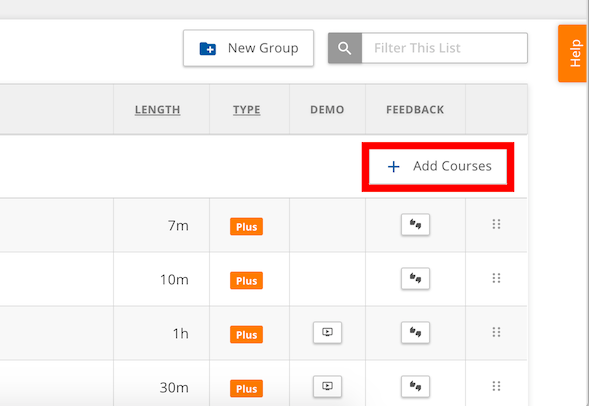Open feedback for the 10m course
589x406 pixels.
(x=415, y=279)
